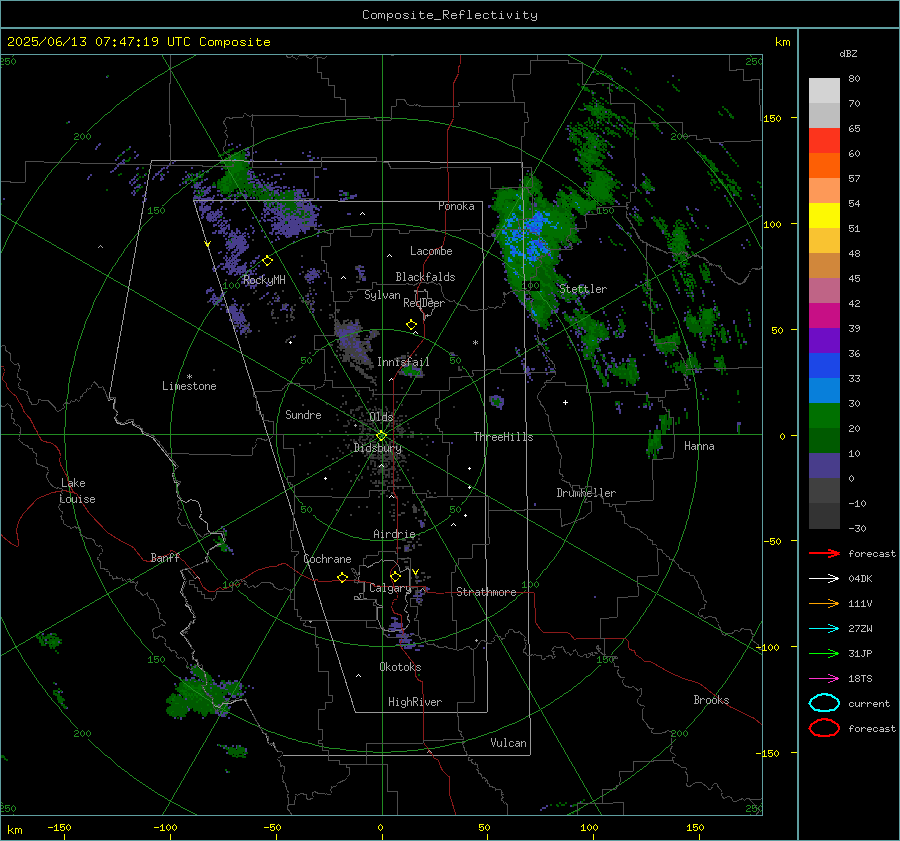The image size is (900, 841).
Task: Click the yellow diamond marker above Calgary
Action: pos(395,576)
